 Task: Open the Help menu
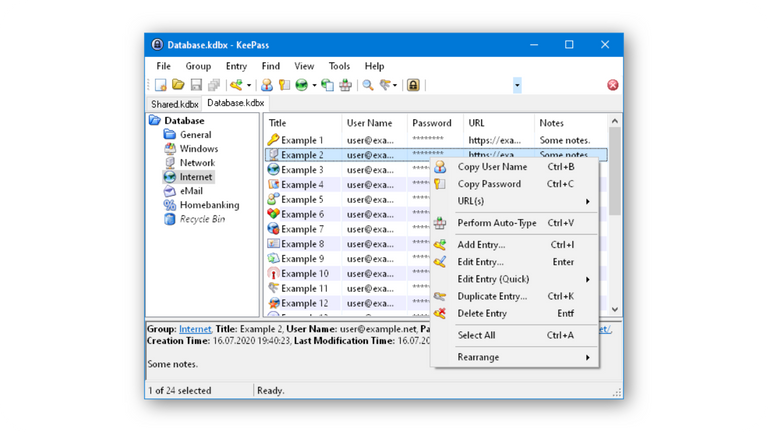coord(374,66)
